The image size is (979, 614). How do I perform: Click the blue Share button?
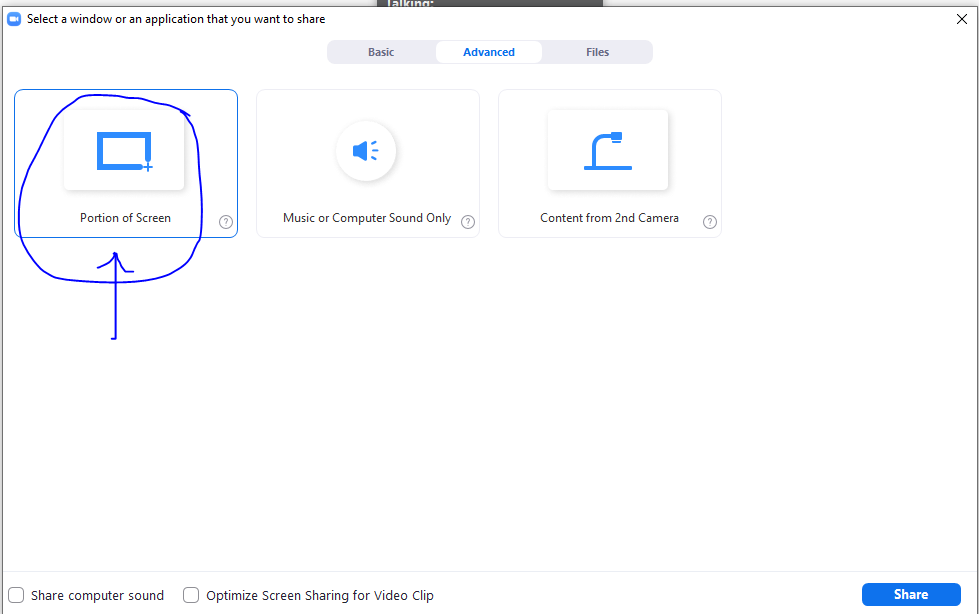tap(911, 595)
